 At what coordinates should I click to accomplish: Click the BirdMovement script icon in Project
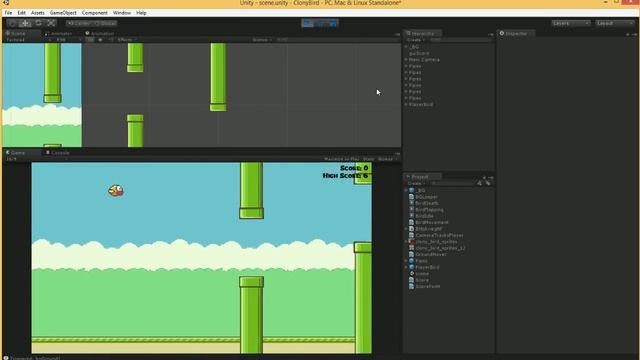pos(411,222)
